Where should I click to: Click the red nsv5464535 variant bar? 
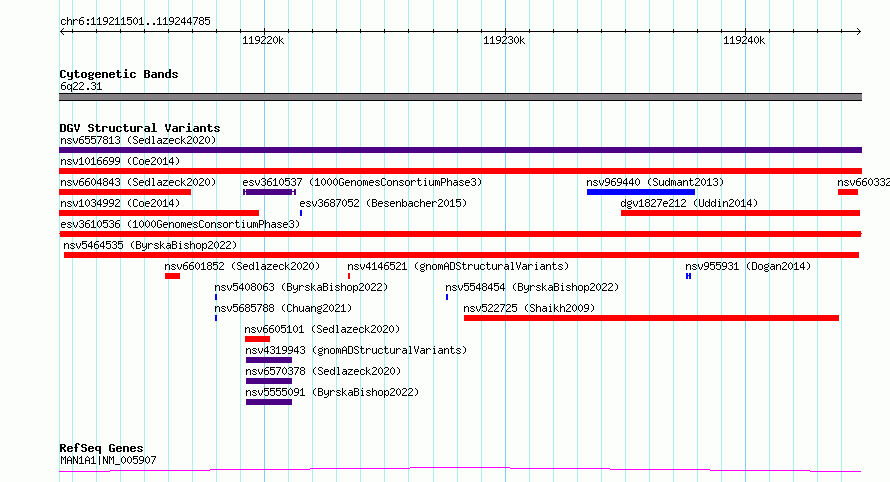point(461,255)
